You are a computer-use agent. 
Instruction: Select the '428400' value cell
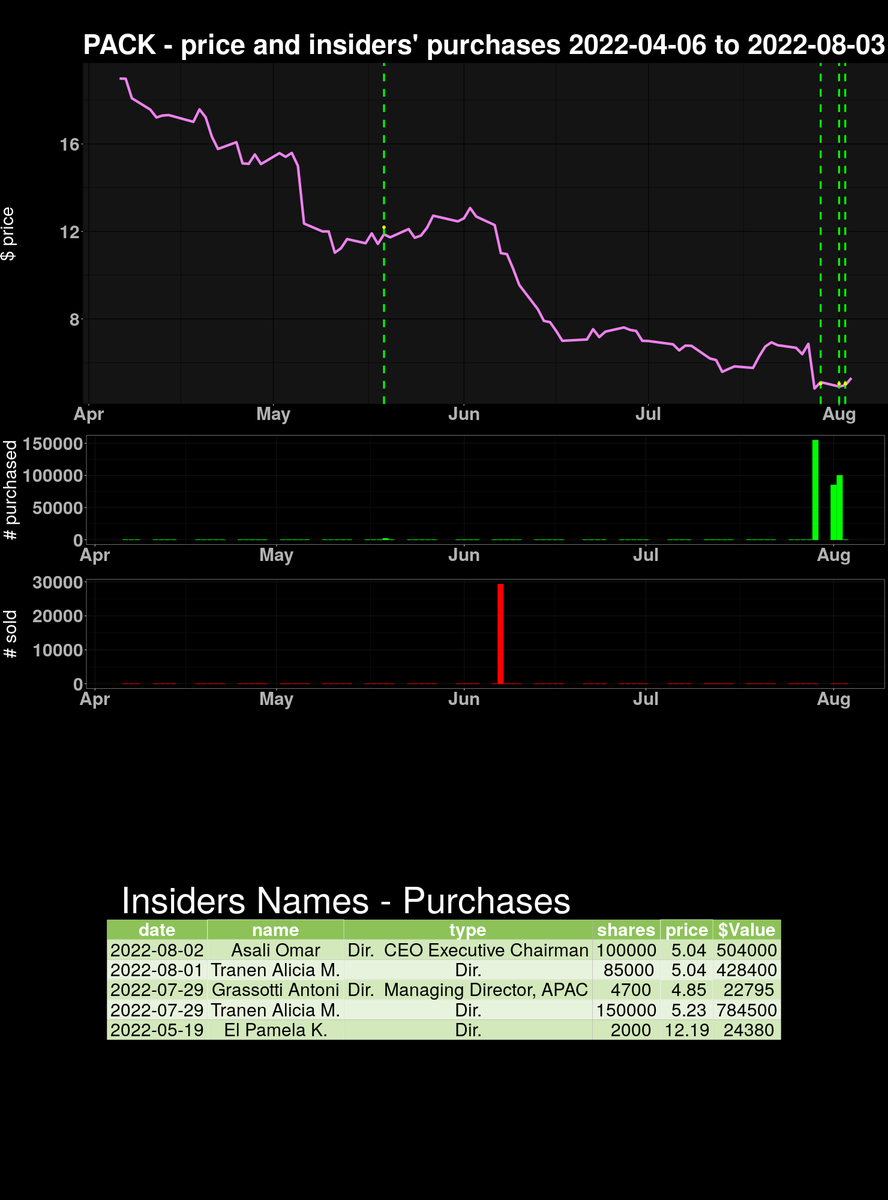tap(746, 970)
